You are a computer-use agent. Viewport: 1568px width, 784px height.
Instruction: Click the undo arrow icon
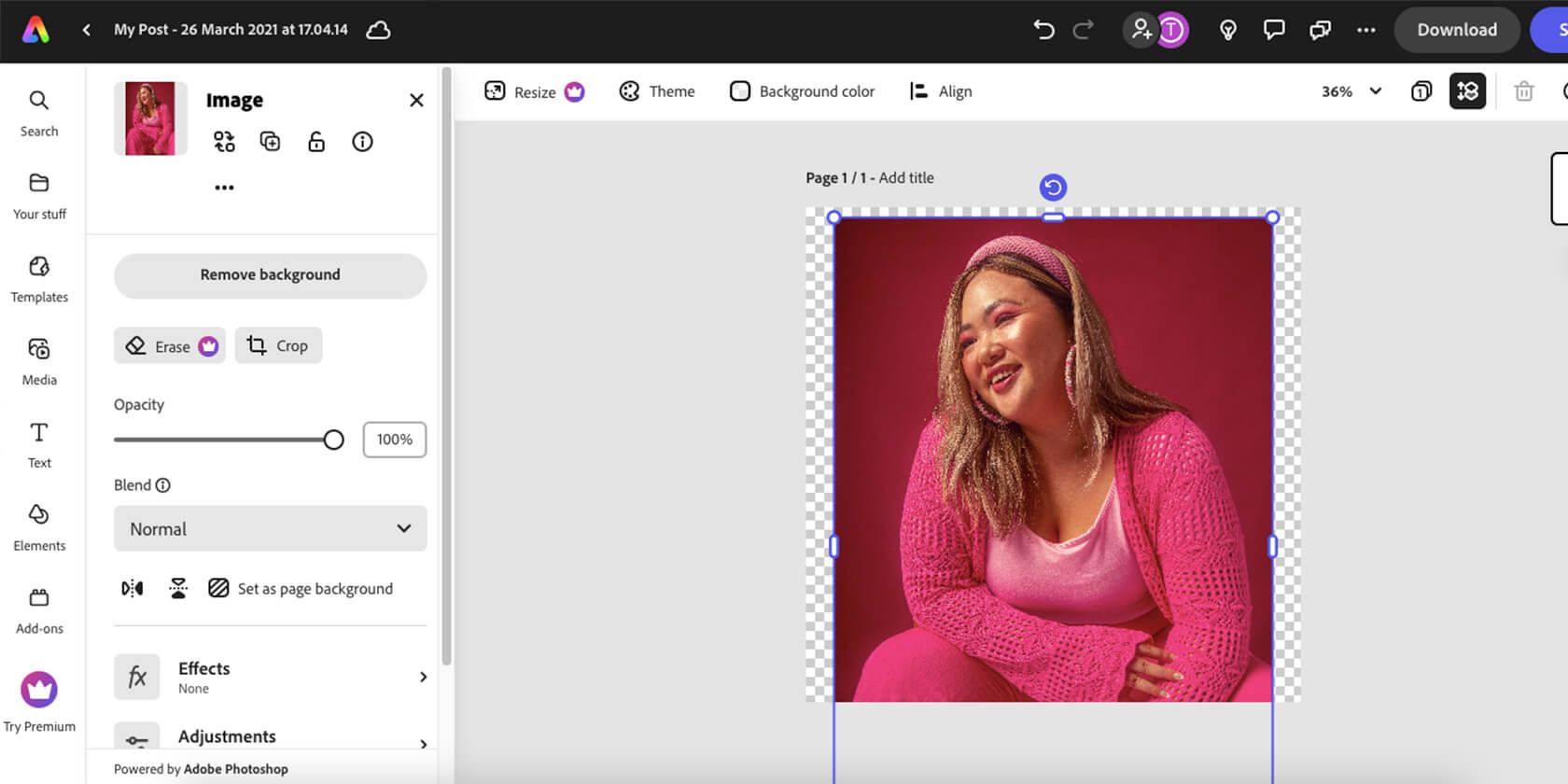[1043, 30]
